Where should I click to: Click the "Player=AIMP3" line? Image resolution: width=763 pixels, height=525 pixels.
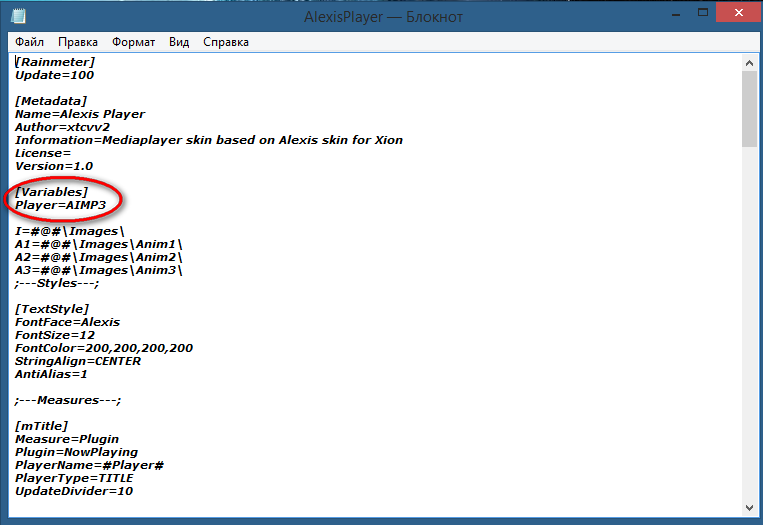[60, 205]
